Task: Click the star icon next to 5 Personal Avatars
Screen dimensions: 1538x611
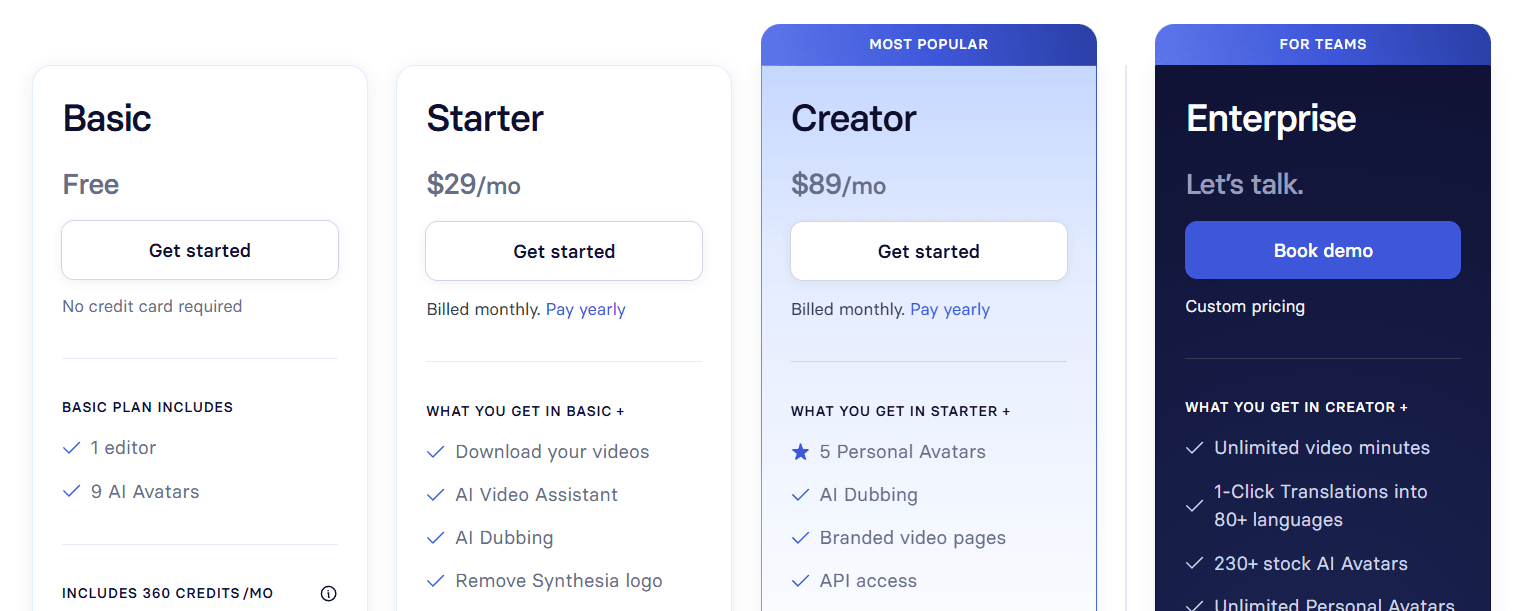Action: [x=800, y=452]
